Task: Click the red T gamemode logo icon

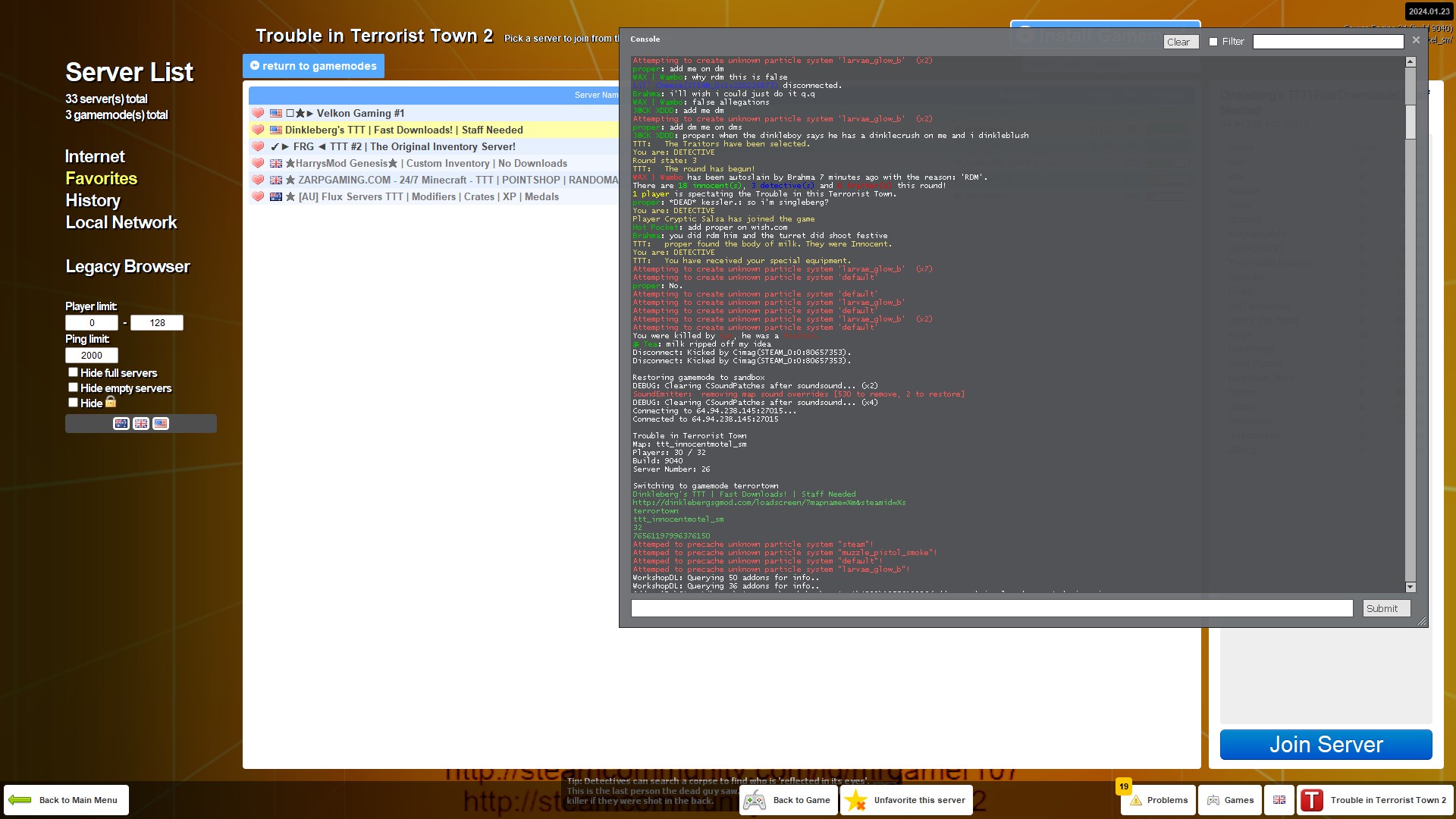Action: pos(1312,800)
